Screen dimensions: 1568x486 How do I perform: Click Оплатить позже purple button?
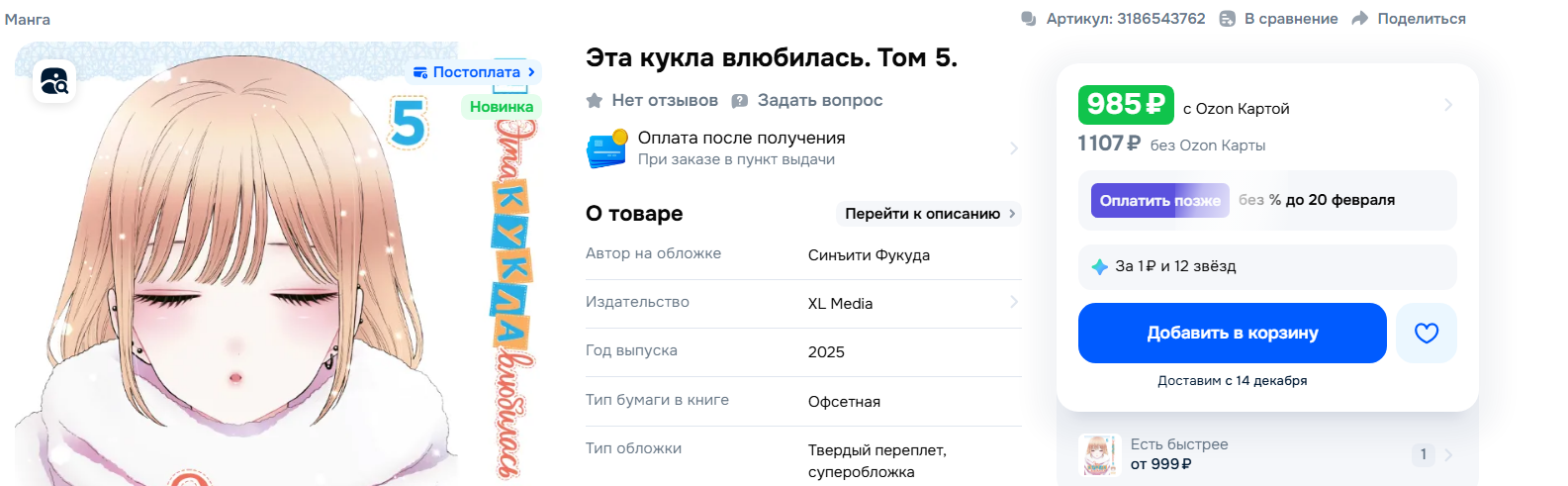click(1159, 200)
